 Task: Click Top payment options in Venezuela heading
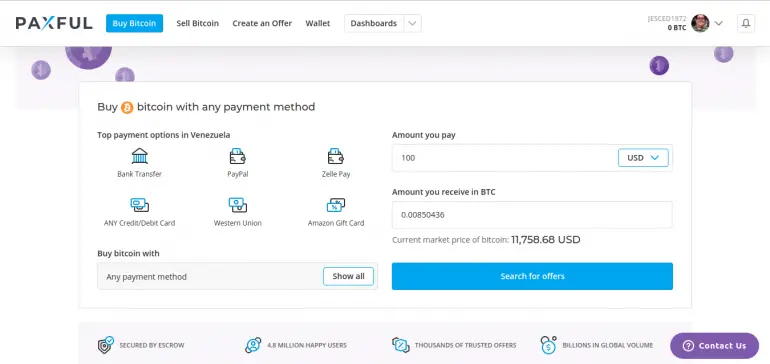[x=164, y=135]
